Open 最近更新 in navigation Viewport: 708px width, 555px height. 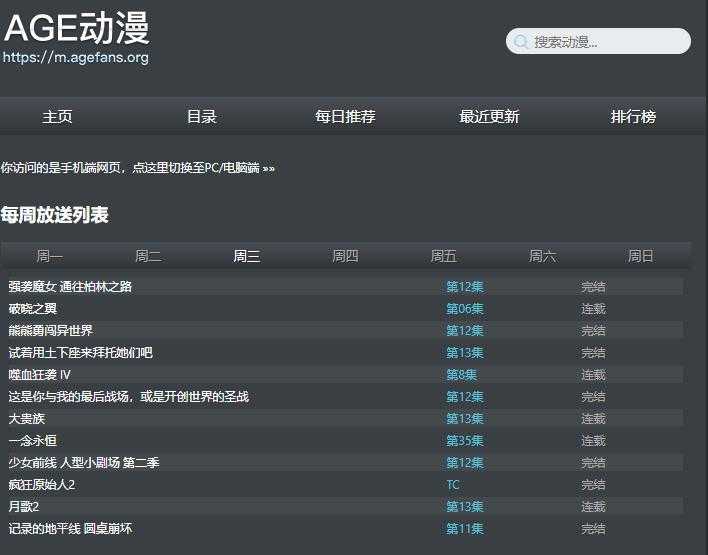point(489,117)
